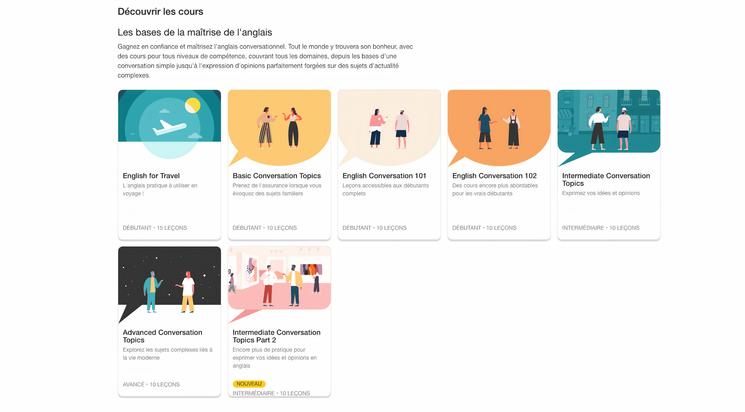This screenshot has height=412, width=745.
Task: Click Intermediate Conversation Topics Part 2 title
Action: [x=276, y=336]
